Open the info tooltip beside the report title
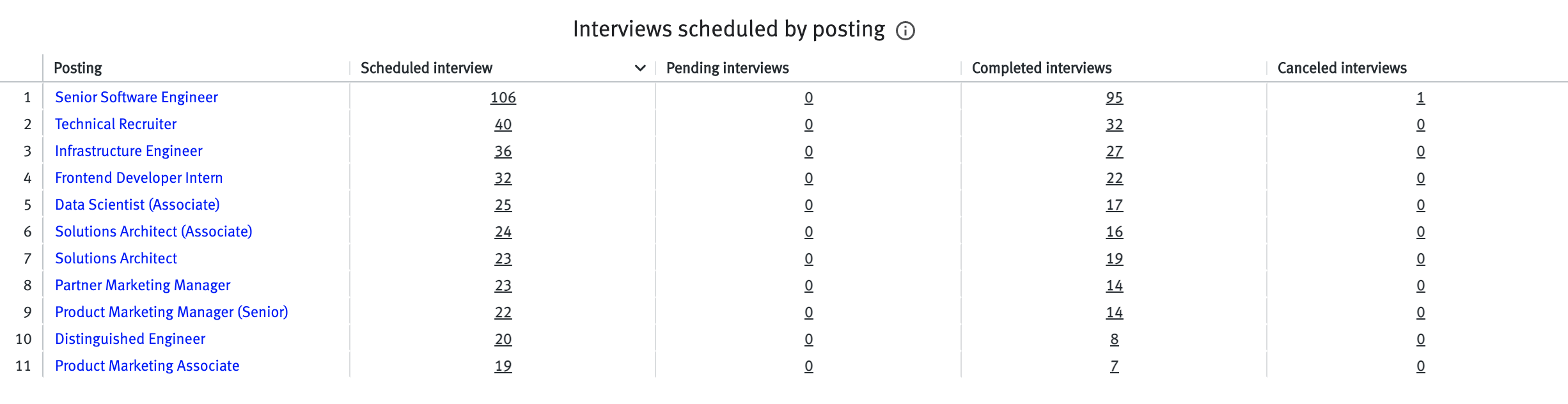 pos(906,29)
